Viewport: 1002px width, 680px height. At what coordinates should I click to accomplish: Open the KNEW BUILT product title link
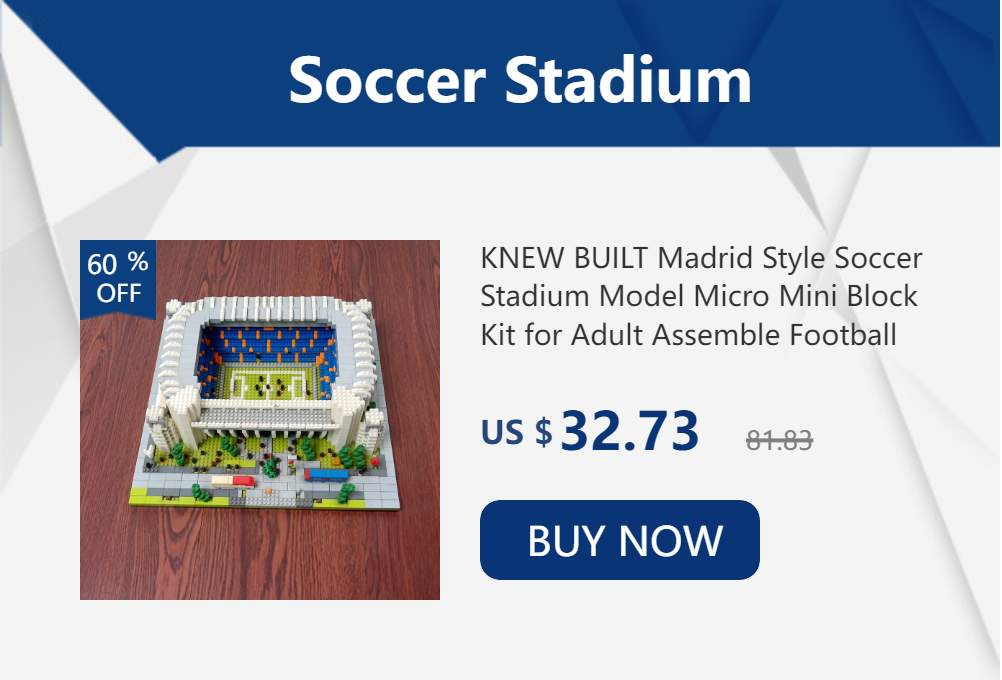pos(701,296)
